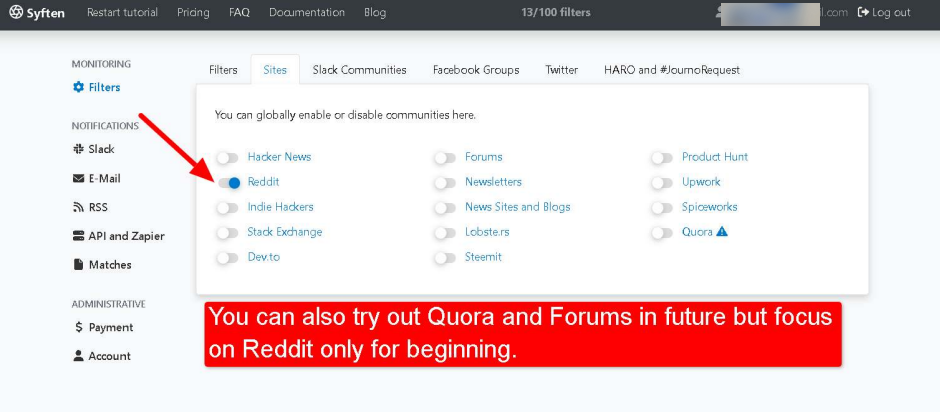Image resolution: width=940 pixels, height=412 pixels.
Task: Enable the Lobste.rs toggle
Action: tap(445, 233)
